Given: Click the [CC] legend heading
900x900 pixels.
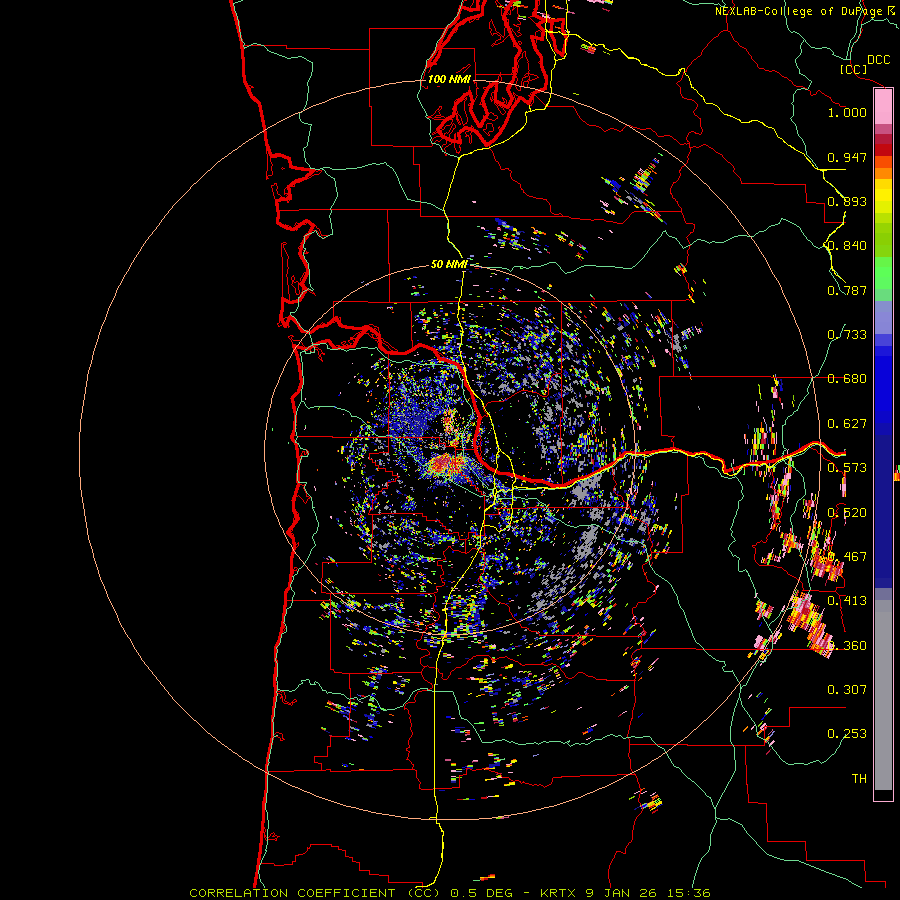Looking at the screenshot, I should point(853,69).
